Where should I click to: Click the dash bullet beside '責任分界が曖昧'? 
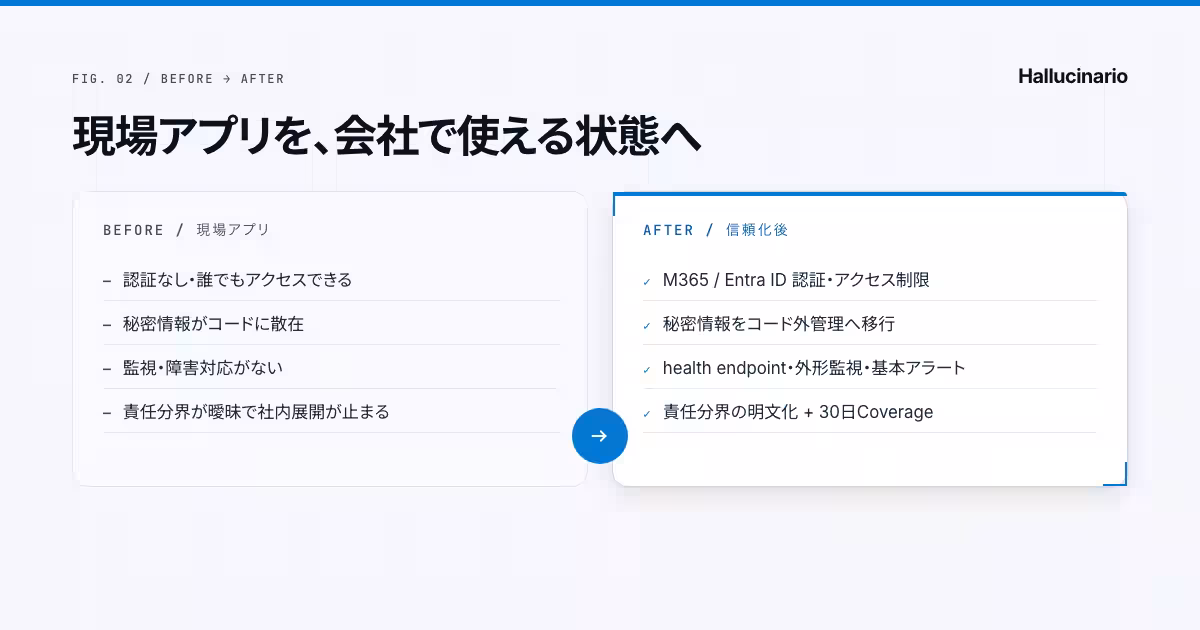tap(107, 413)
